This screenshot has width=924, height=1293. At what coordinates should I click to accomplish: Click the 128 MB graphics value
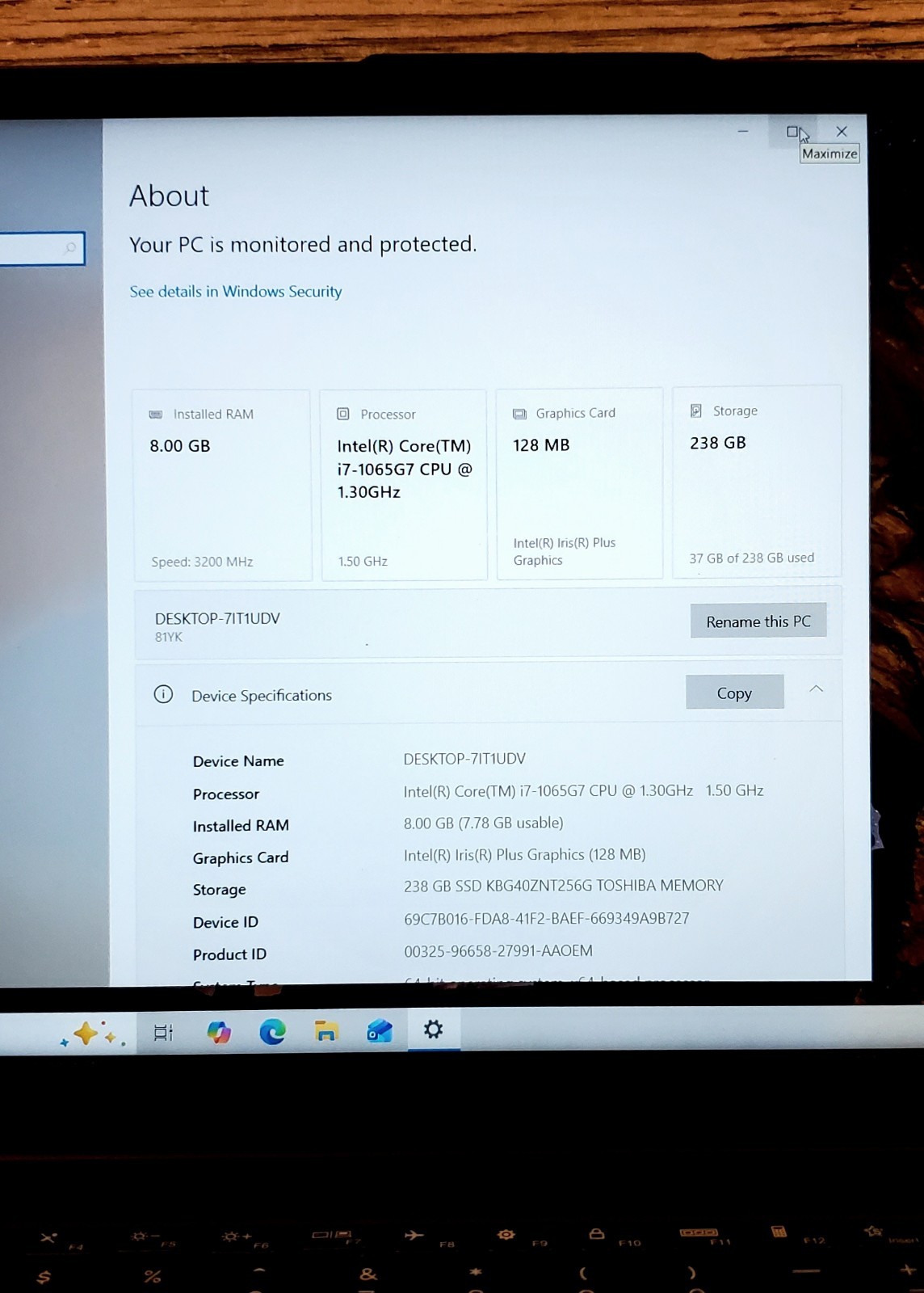pos(541,445)
